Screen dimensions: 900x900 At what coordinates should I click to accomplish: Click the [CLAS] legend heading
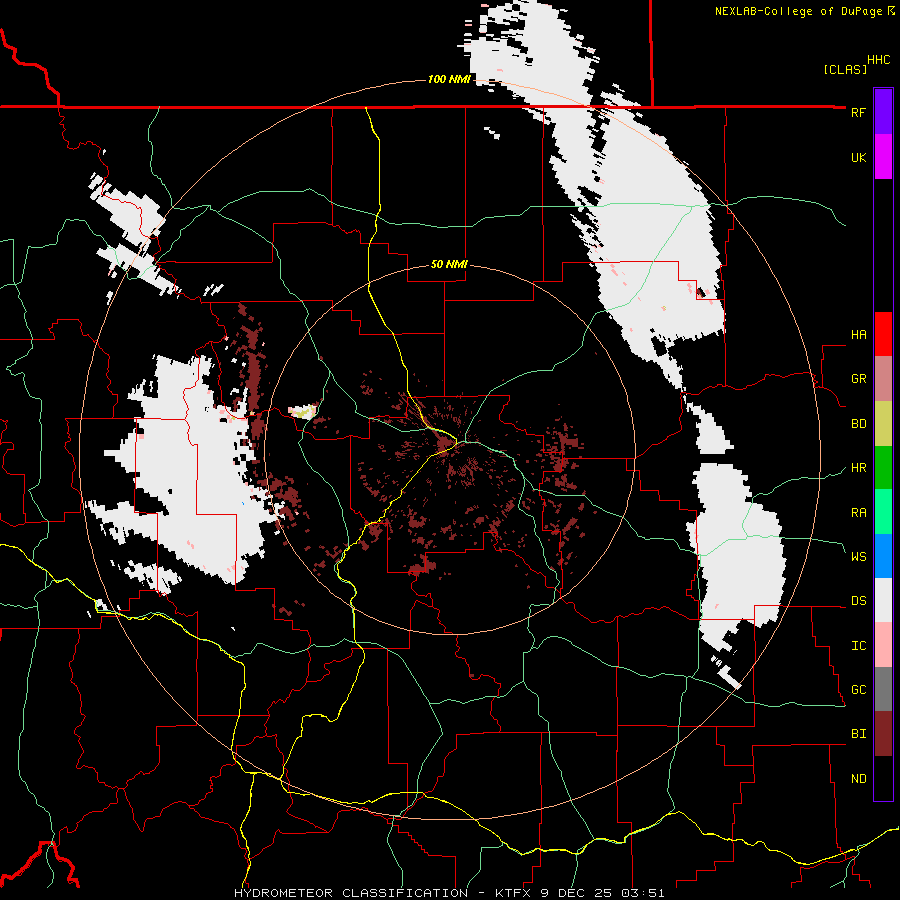(845, 69)
